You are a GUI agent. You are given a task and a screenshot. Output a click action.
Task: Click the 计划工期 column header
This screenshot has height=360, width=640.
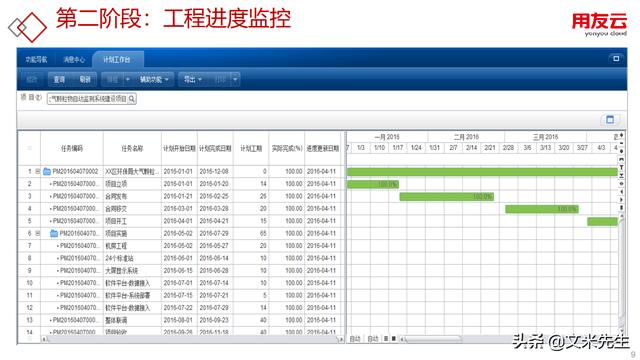251,149
